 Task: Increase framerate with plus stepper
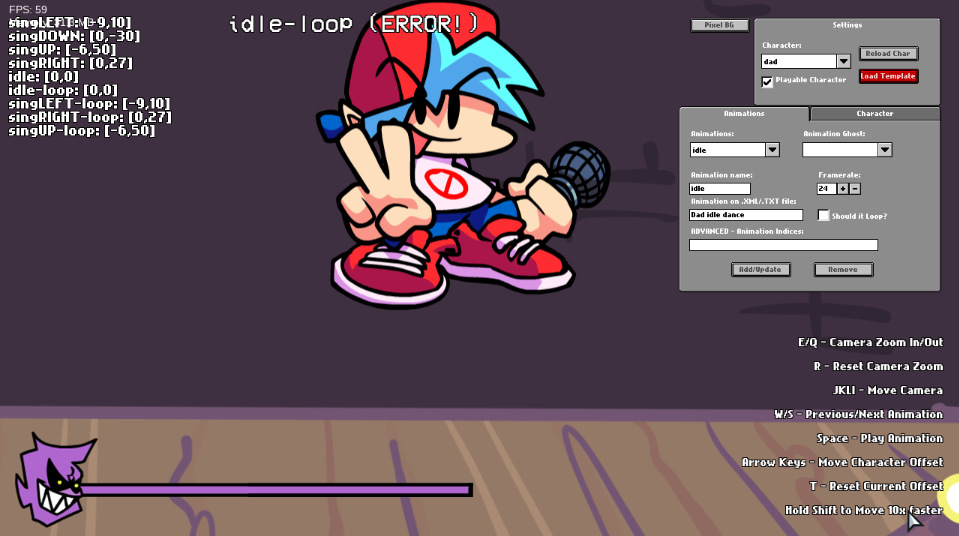(843, 188)
